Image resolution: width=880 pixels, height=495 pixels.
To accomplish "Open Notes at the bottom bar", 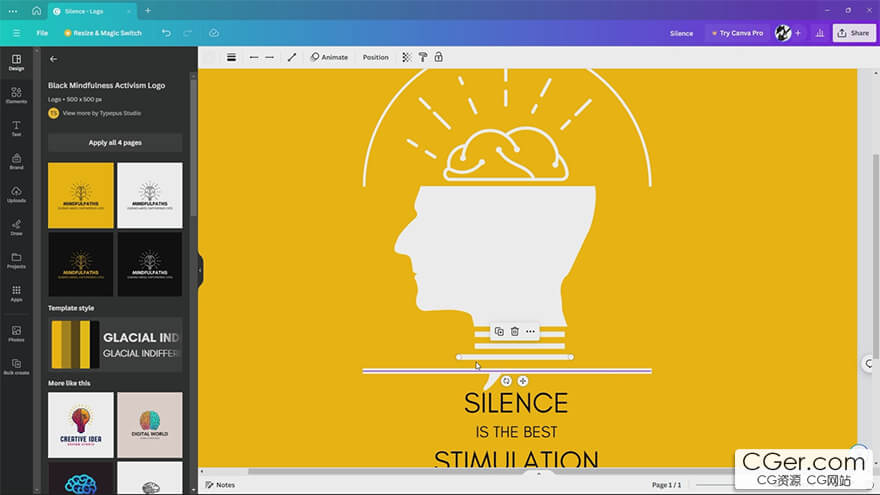I will 220,485.
